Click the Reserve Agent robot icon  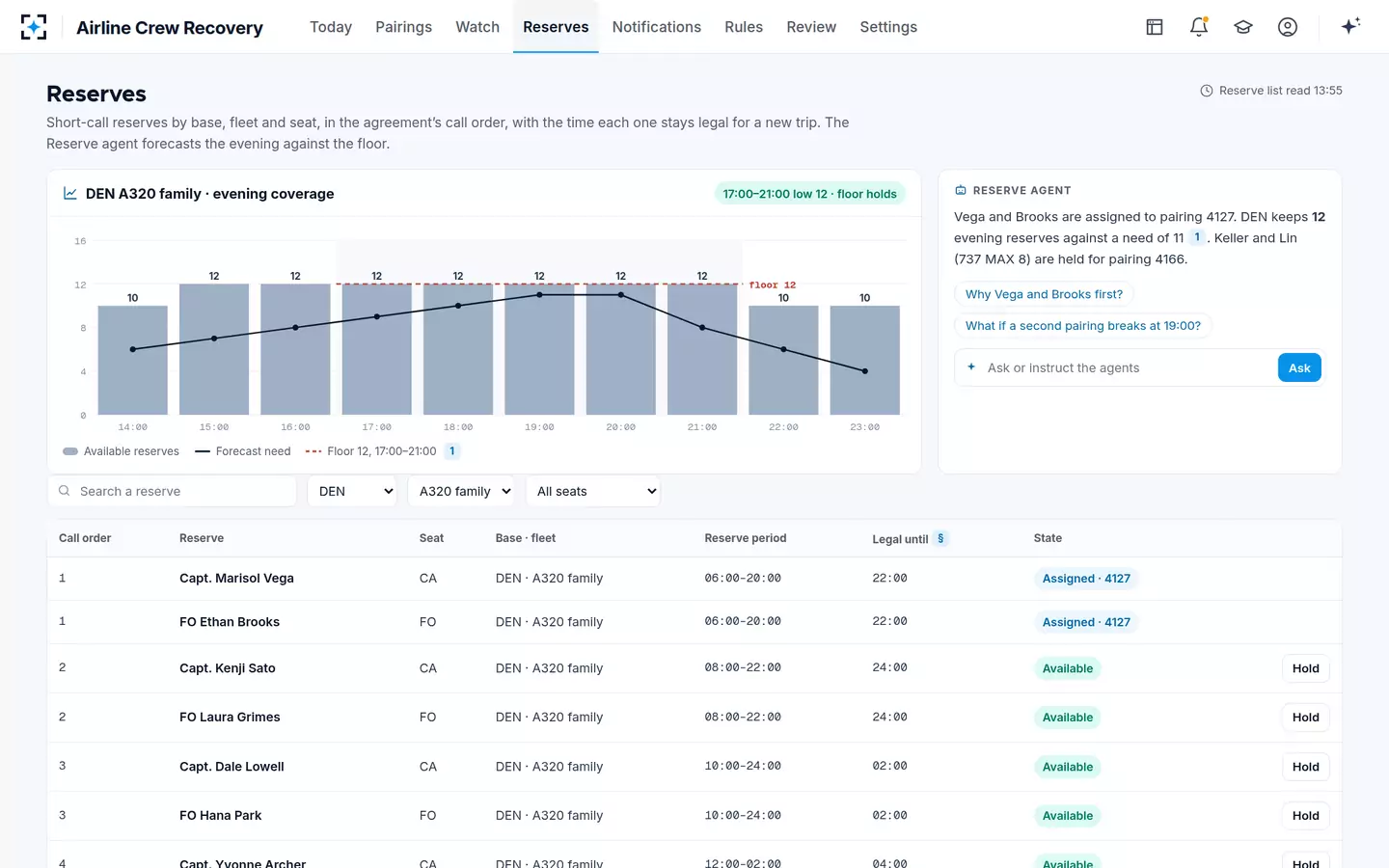961,190
